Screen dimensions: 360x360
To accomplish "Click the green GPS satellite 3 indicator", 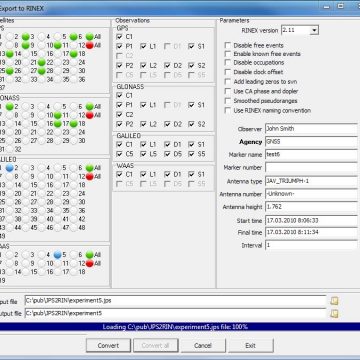I will click(25, 36).
